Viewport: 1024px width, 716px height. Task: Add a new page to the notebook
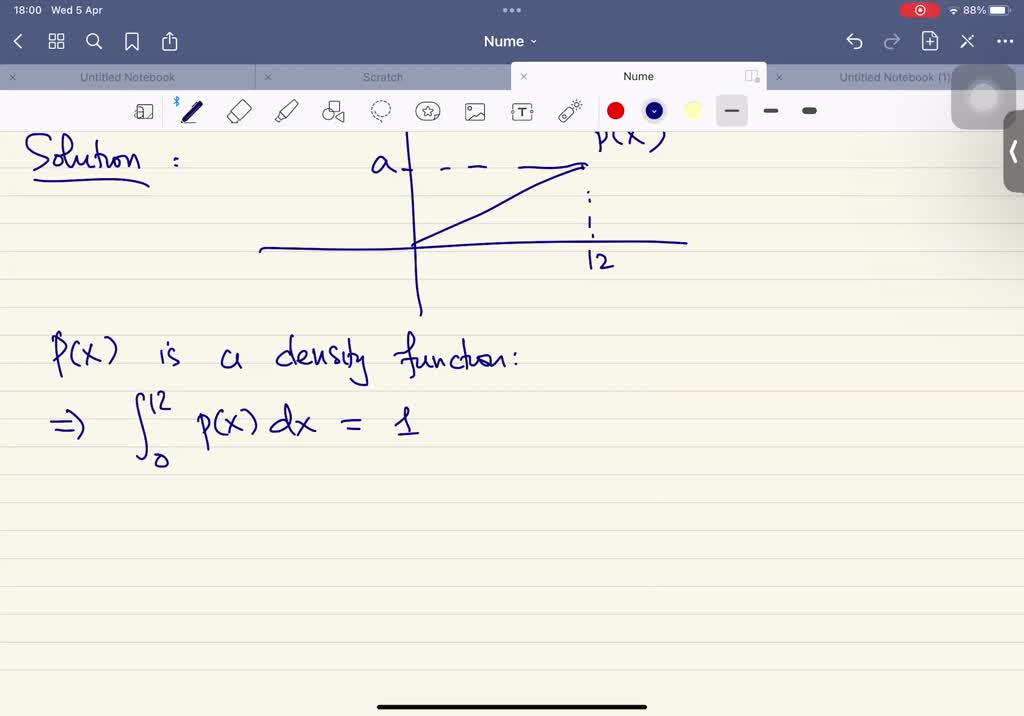pos(929,41)
